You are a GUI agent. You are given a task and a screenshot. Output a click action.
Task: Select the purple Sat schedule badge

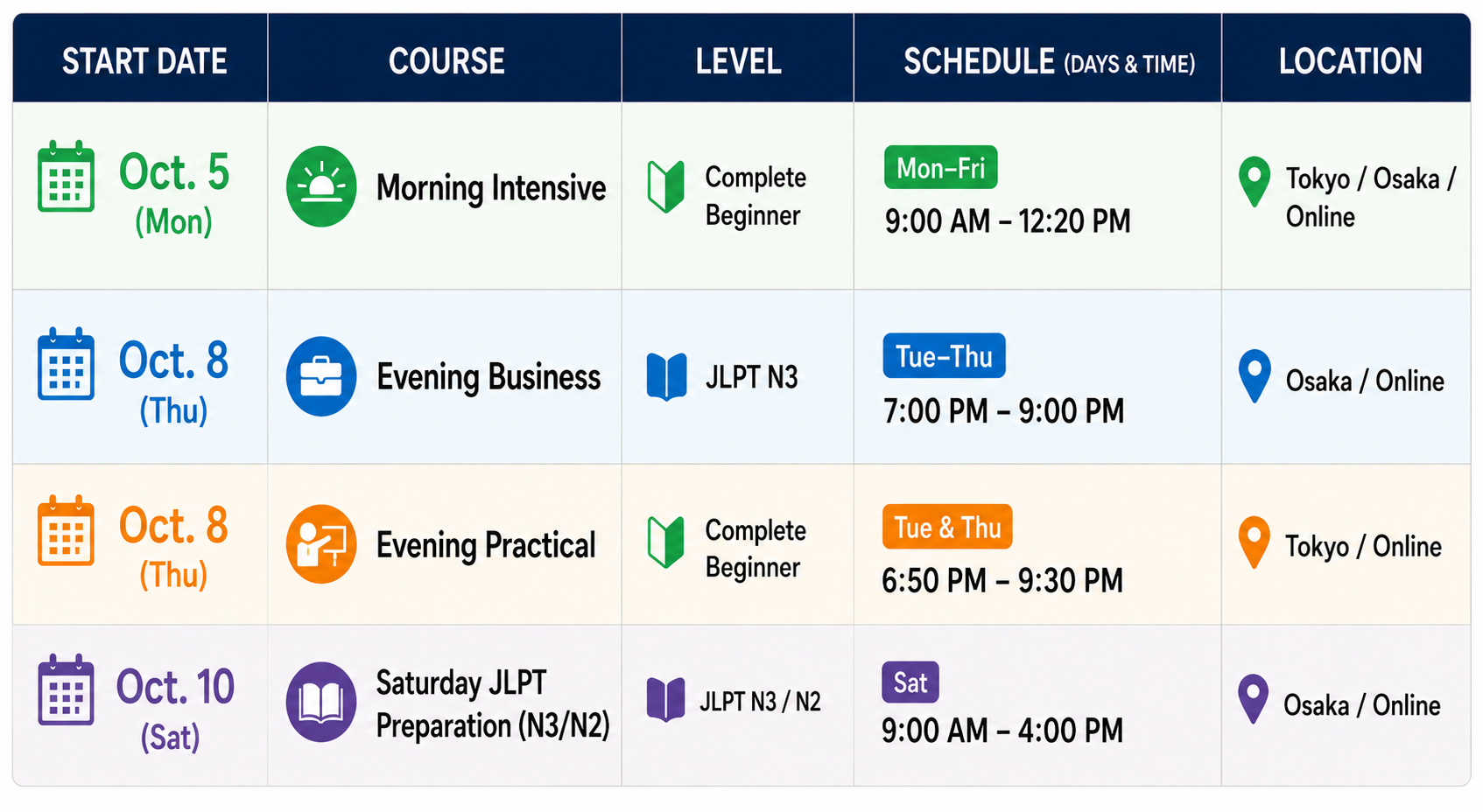(910, 682)
